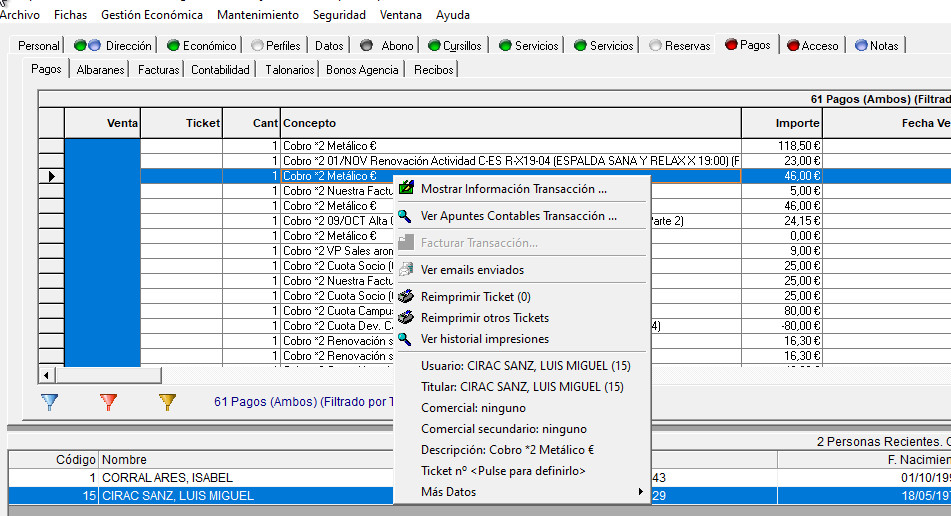Open the Recibos sub-tab

pyautogui.click(x=434, y=70)
